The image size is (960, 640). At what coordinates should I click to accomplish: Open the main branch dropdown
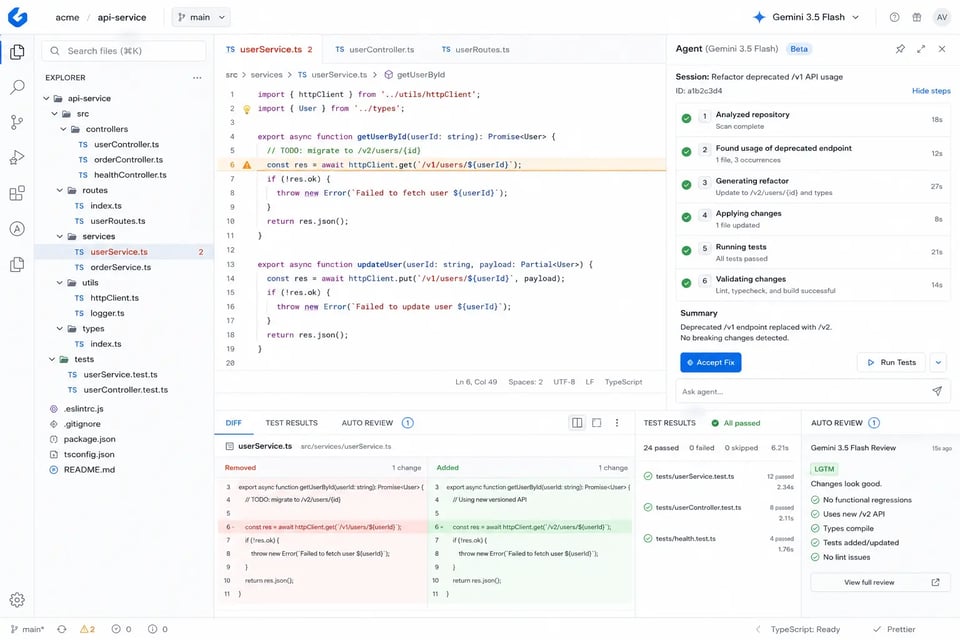point(201,17)
